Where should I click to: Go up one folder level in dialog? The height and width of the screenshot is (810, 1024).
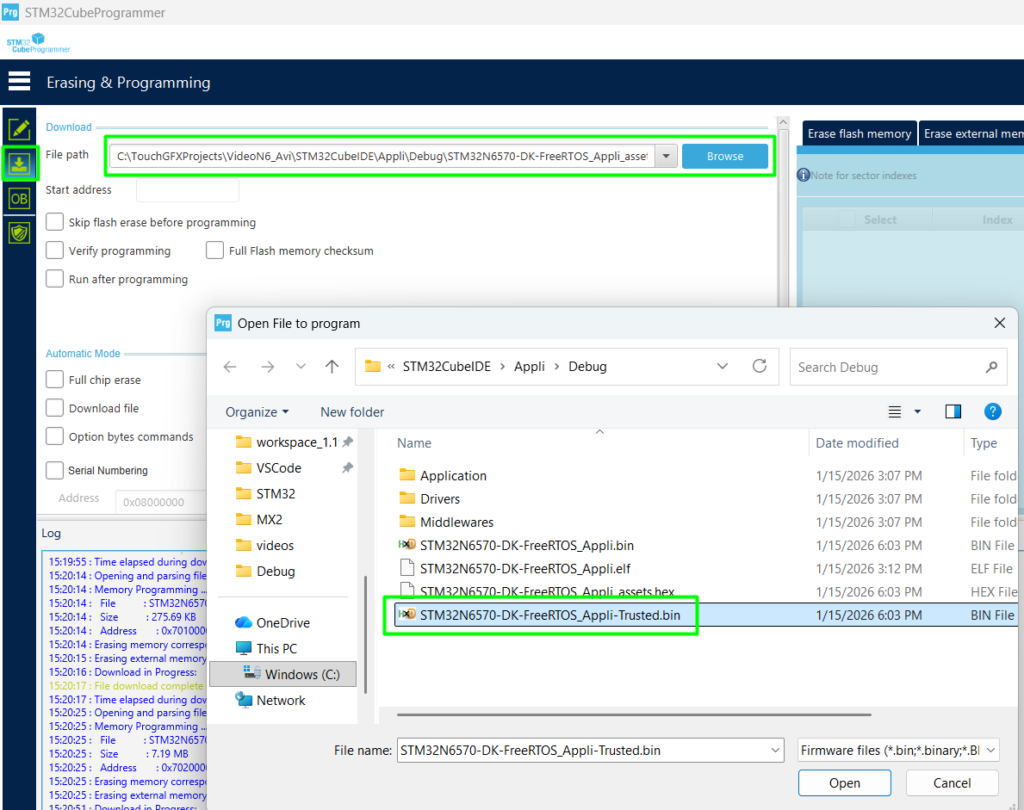(332, 367)
